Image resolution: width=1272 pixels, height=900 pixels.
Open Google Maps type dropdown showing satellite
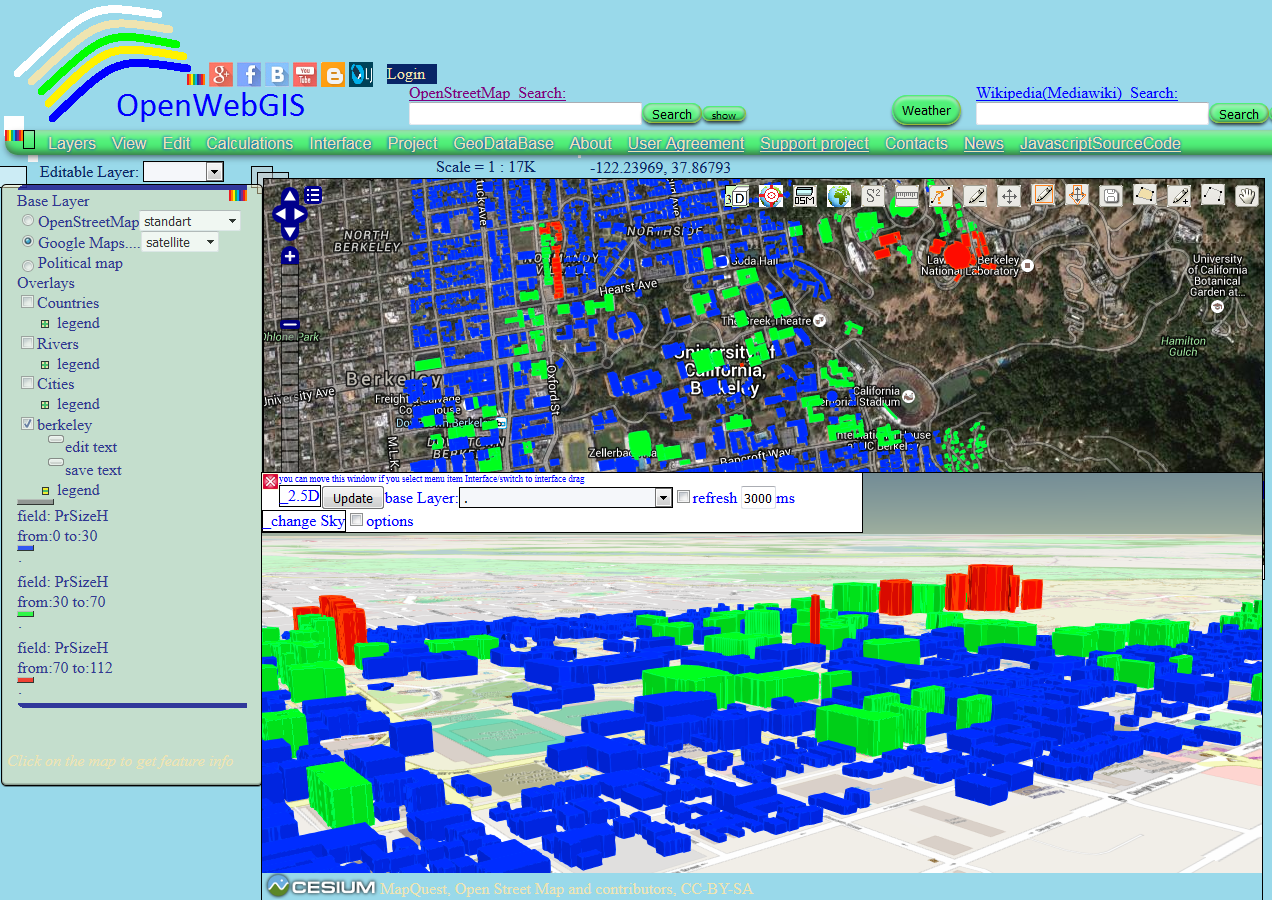click(180, 242)
